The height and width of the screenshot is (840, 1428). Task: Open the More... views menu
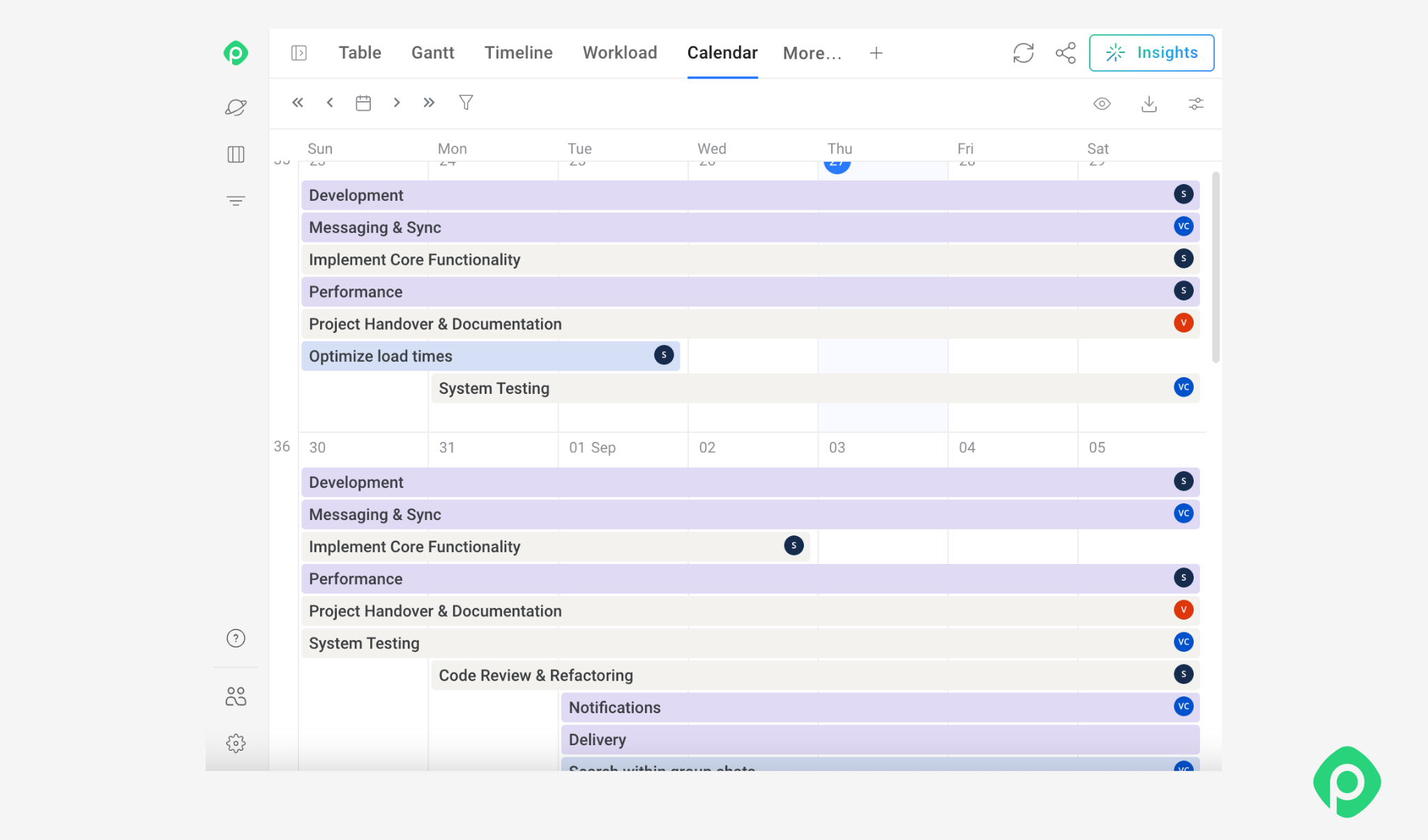[x=812, y=53]
